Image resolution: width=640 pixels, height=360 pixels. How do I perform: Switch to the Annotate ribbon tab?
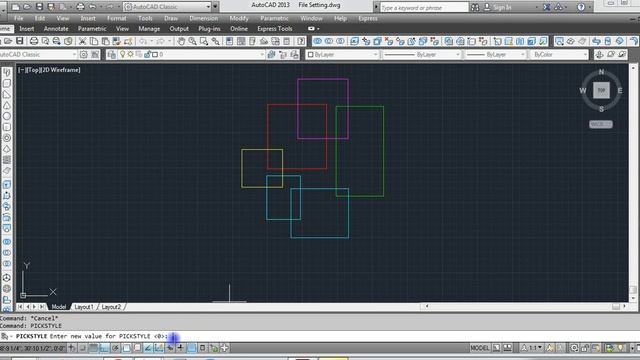tap(56, 29)
